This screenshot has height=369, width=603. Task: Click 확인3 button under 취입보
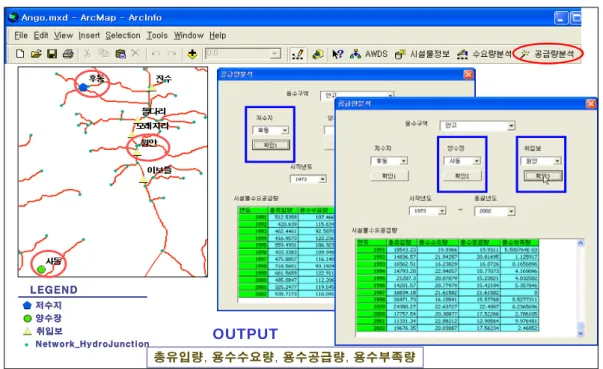click(543, 176)
